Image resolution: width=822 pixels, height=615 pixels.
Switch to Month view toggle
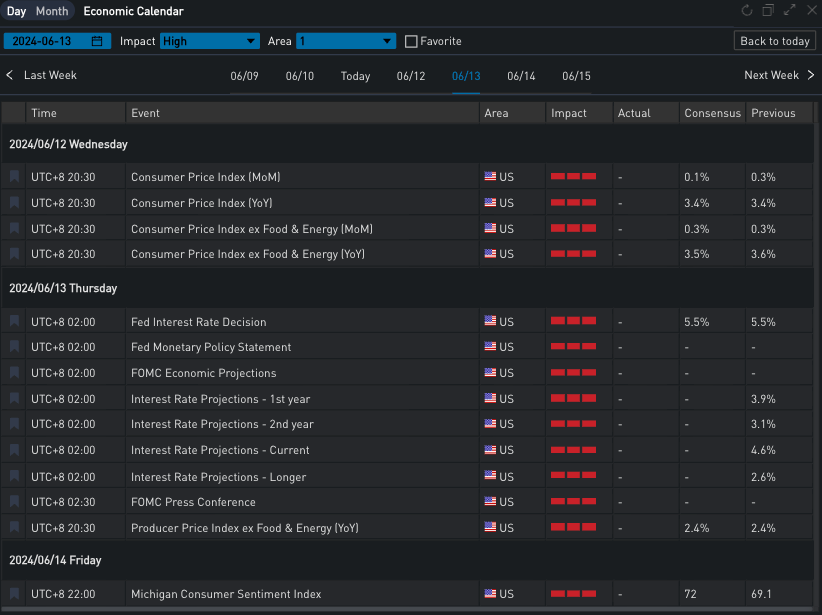pos(52,11)
